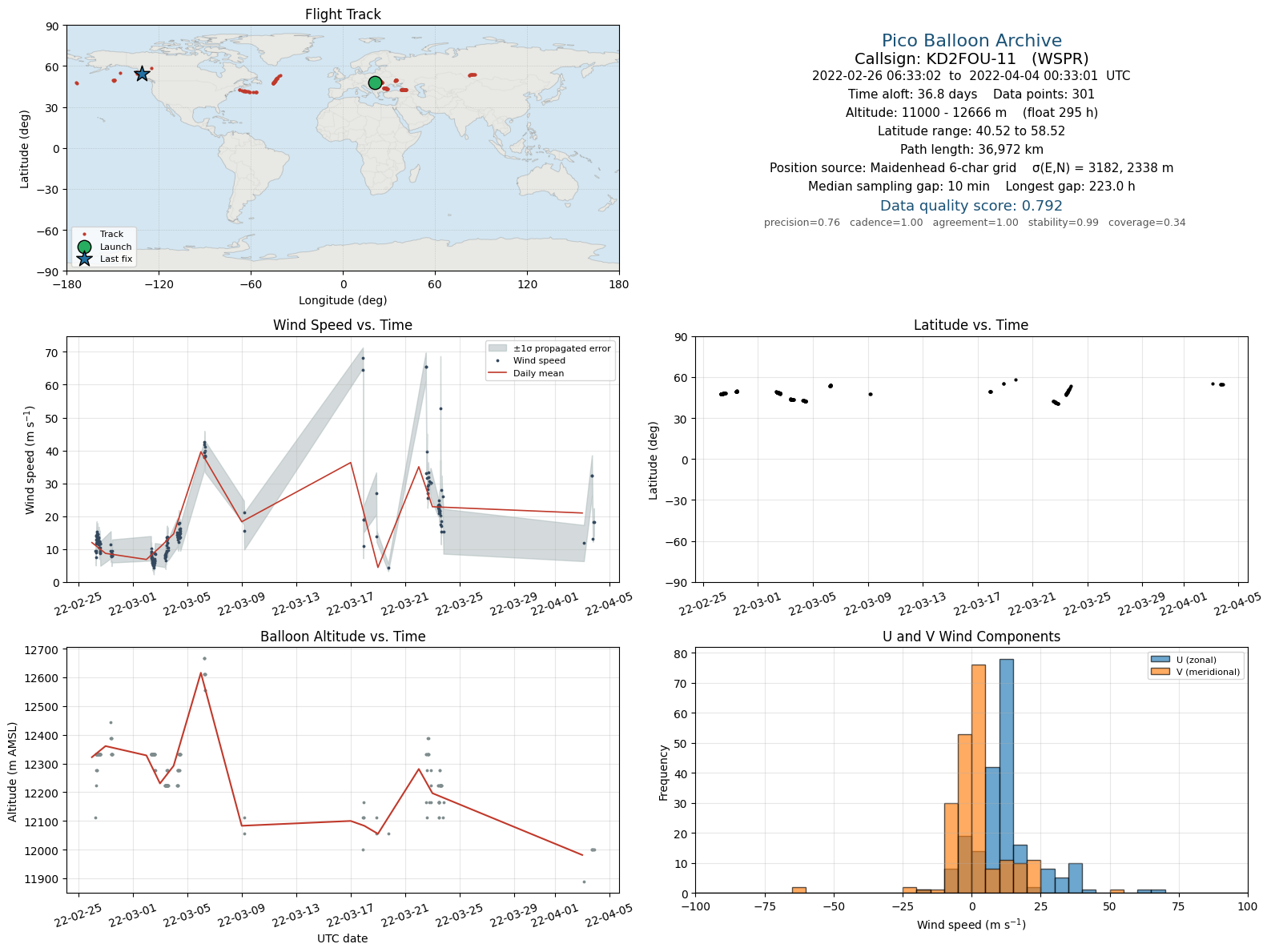Pick the orange V (meridional) legend swatch
The height and width of the screenshot is (952, 1271).
[1160, 672]
